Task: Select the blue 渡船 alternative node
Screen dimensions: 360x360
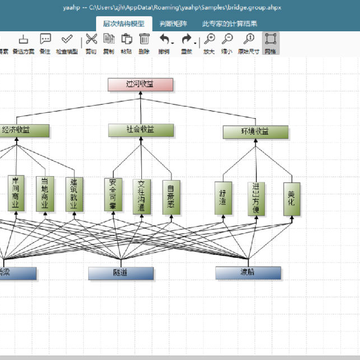Action: (x=248, y=273)
